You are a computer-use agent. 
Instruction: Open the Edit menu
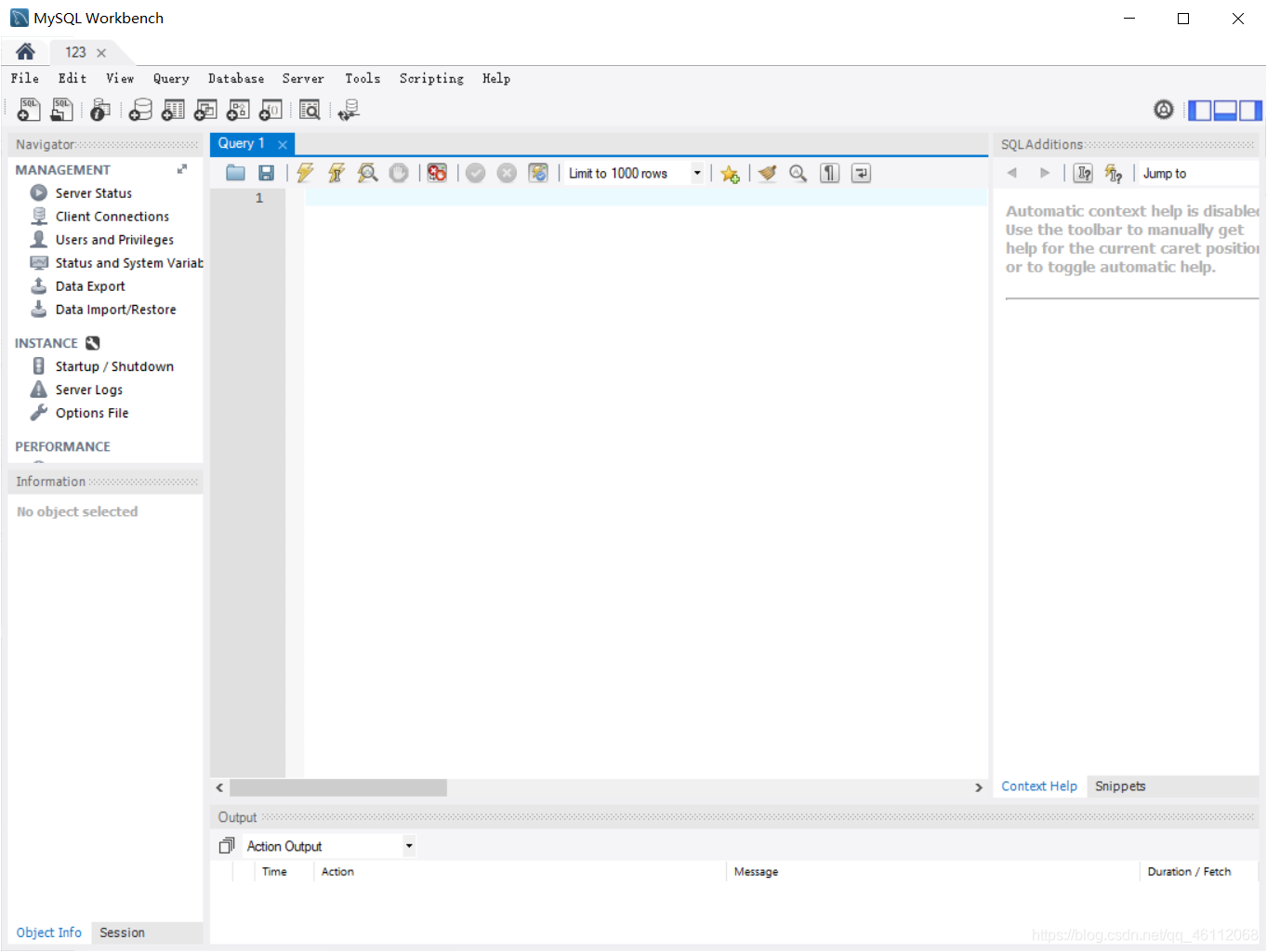pyautogui.click(x=73, y=78)
